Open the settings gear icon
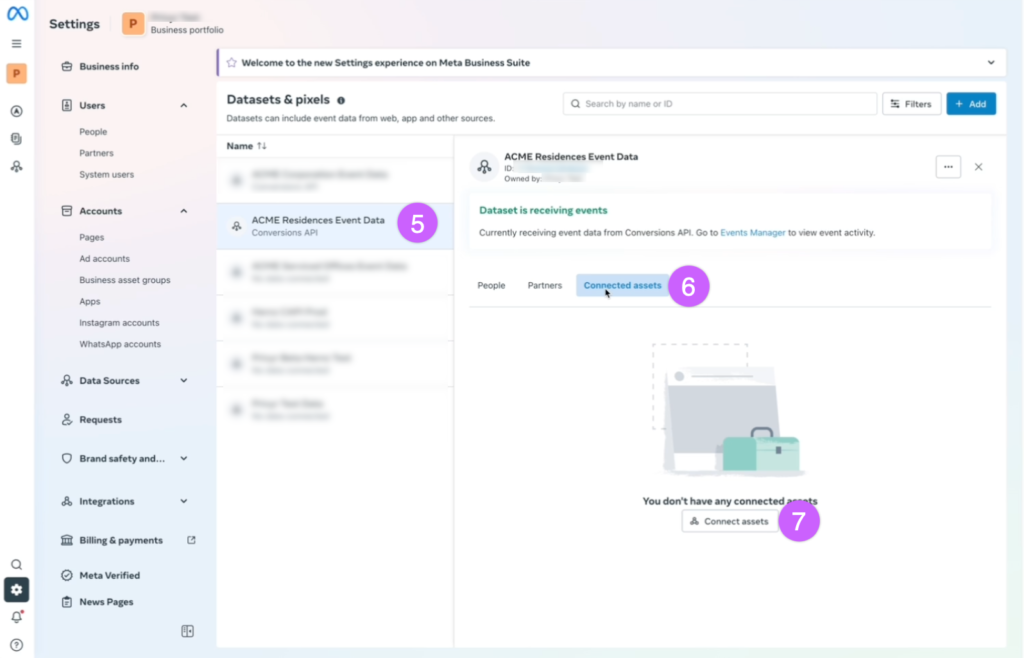Image resolution: width=1024 pixels, height=658 pixels. pos(16,589)
